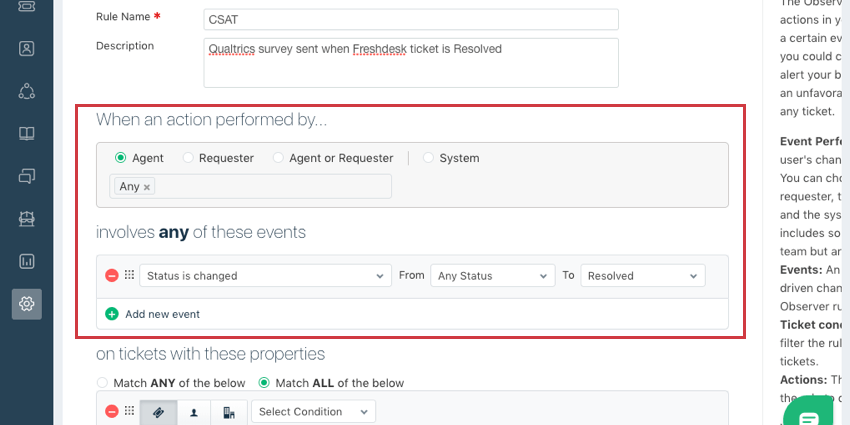Open the Forums chat icon
850x425 pixels.
27,176
